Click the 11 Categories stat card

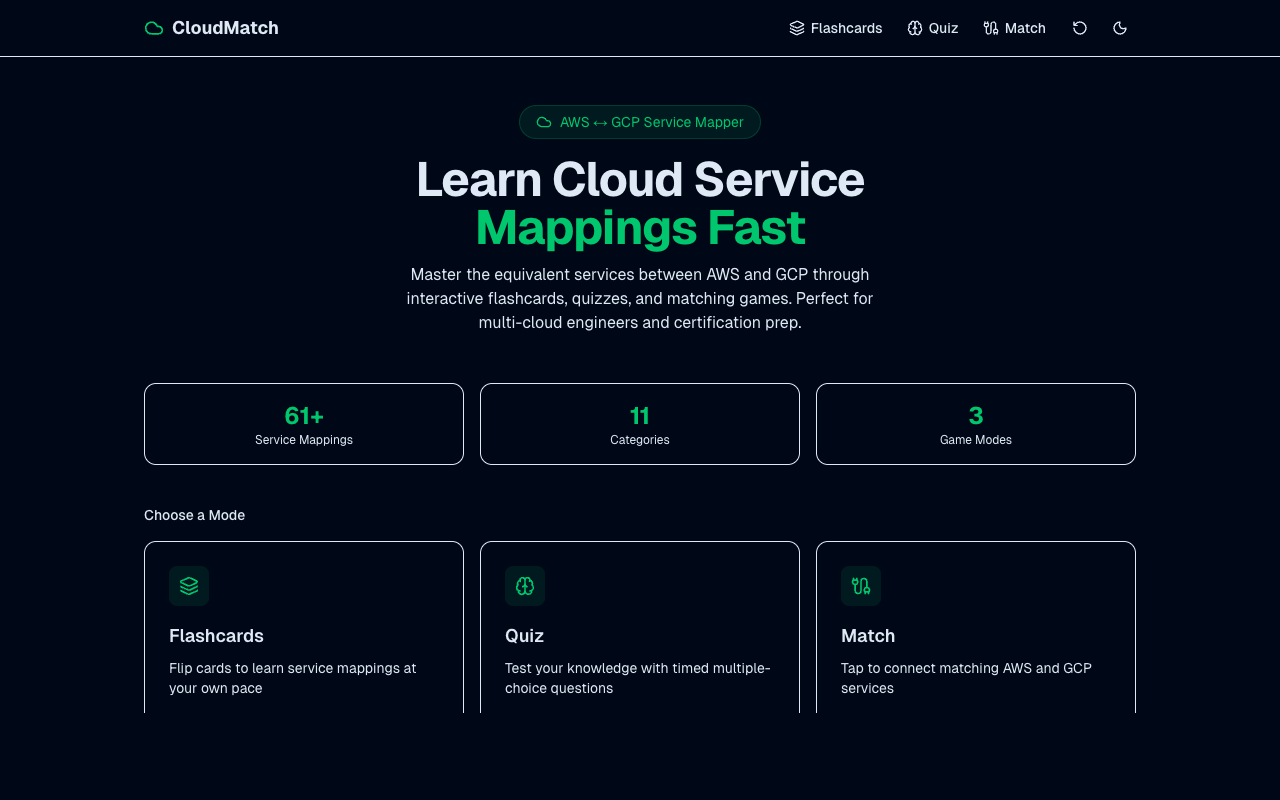pyautogui.click(x=640, y=424)
